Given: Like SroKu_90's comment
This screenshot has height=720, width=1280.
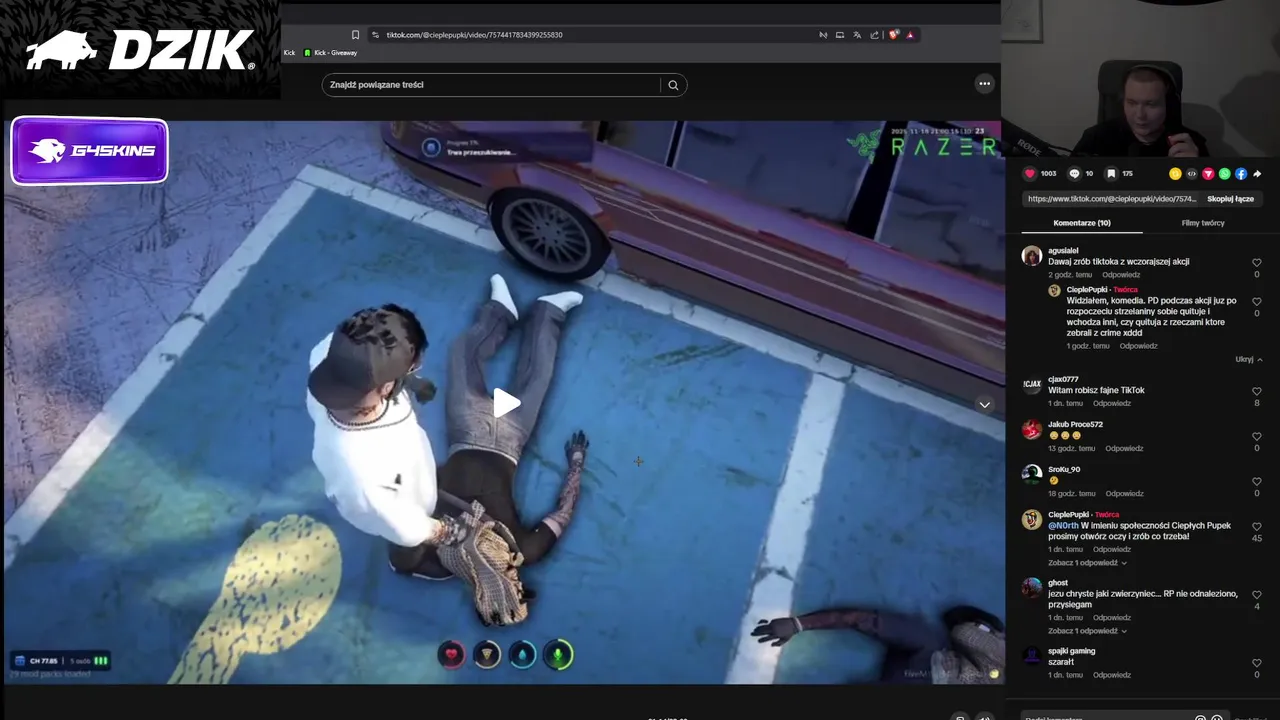Looking at the screenshot, I should [1257, 482].
